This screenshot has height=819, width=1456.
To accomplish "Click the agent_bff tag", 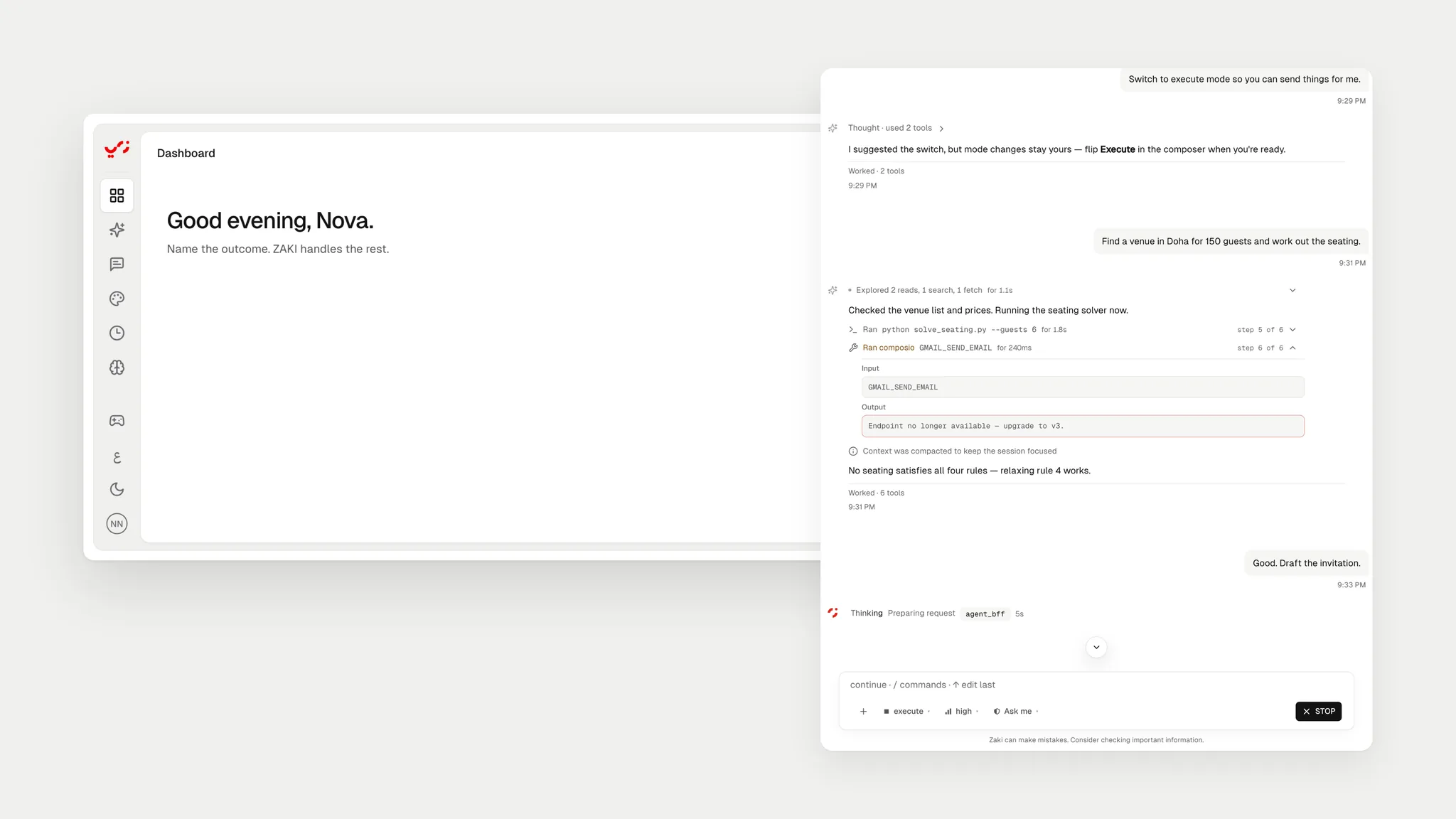I will 985,614.
